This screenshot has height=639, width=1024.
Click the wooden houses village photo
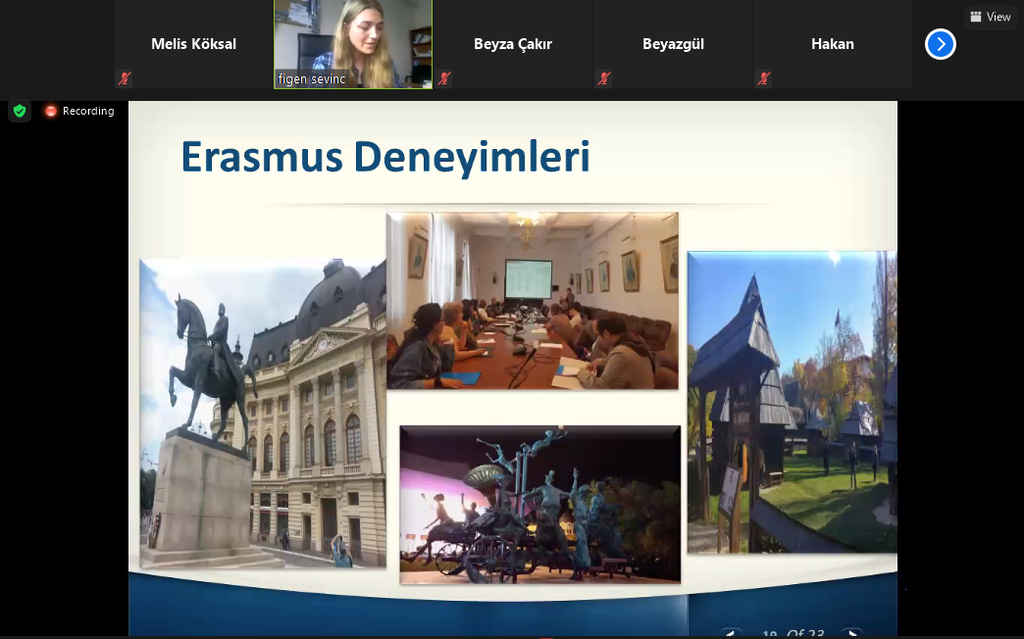pos(792,402)
